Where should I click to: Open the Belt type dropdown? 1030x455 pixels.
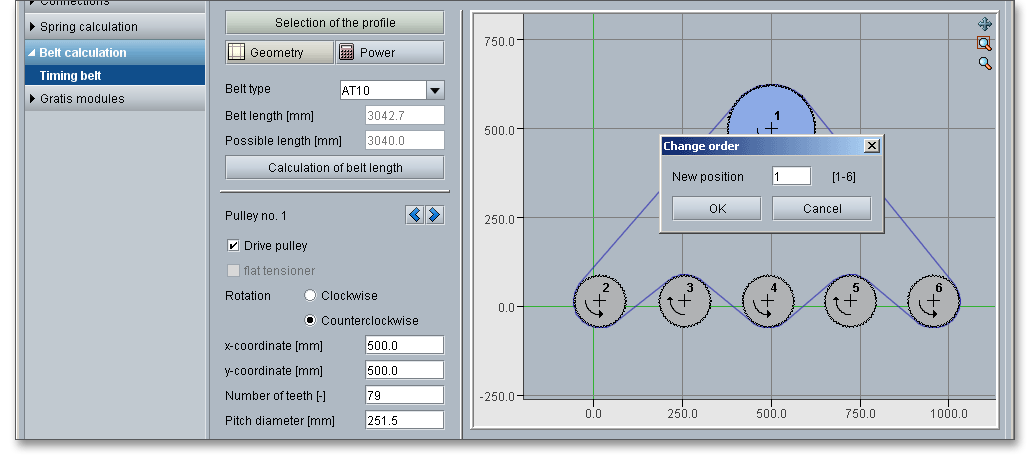(435, 91)
